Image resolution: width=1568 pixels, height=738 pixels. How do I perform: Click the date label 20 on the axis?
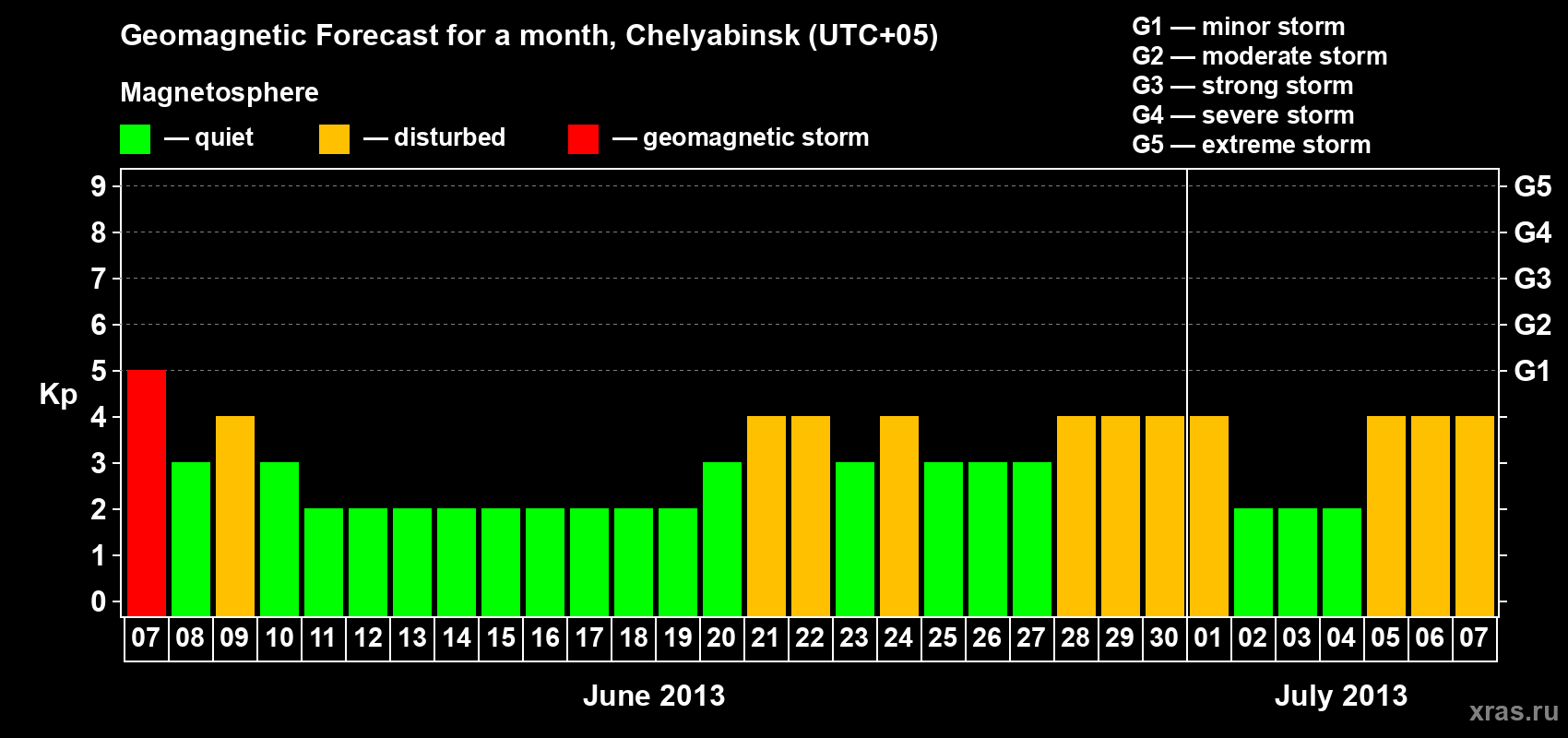[721, 637]
